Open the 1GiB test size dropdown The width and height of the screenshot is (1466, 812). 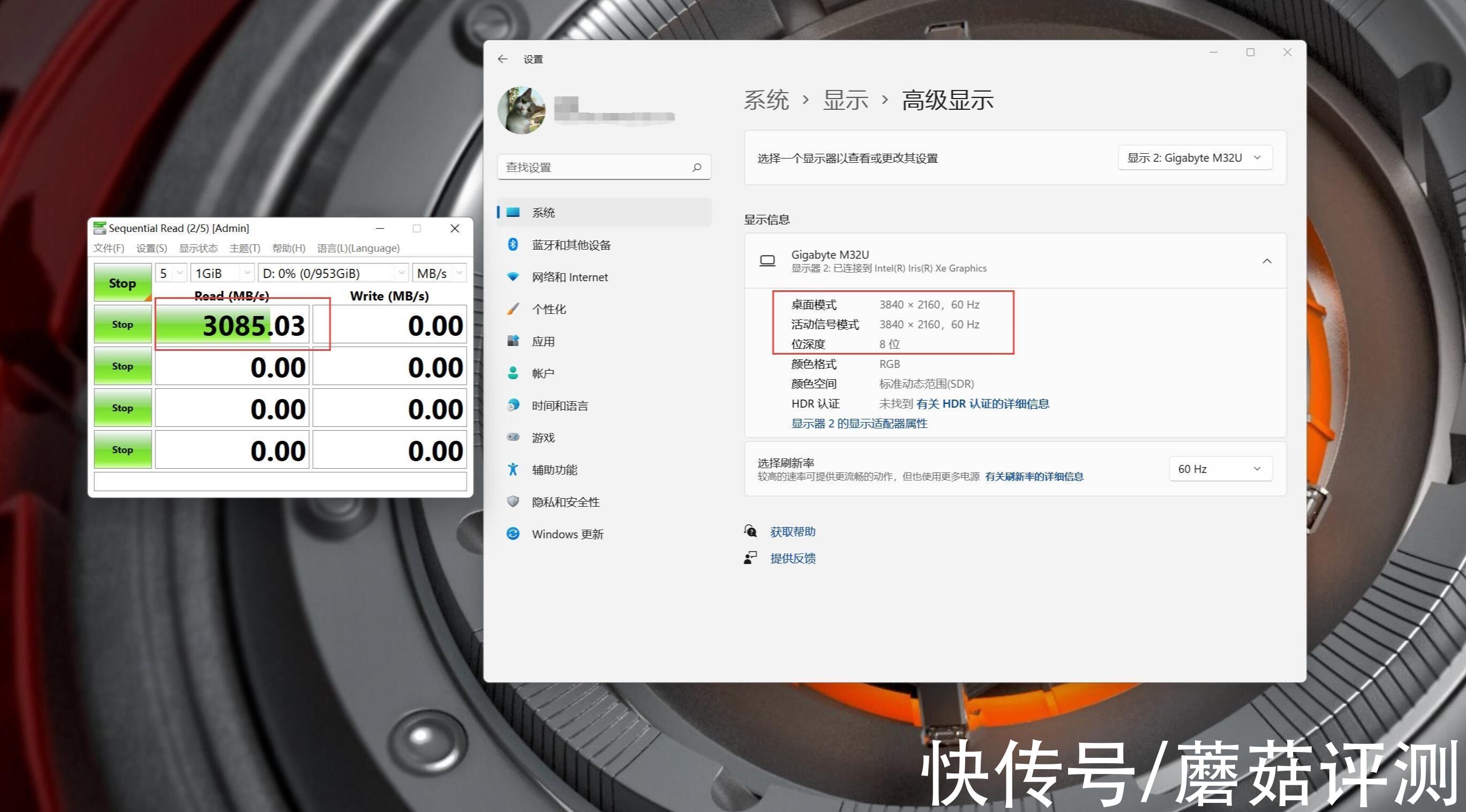click(x=222, y=273)
